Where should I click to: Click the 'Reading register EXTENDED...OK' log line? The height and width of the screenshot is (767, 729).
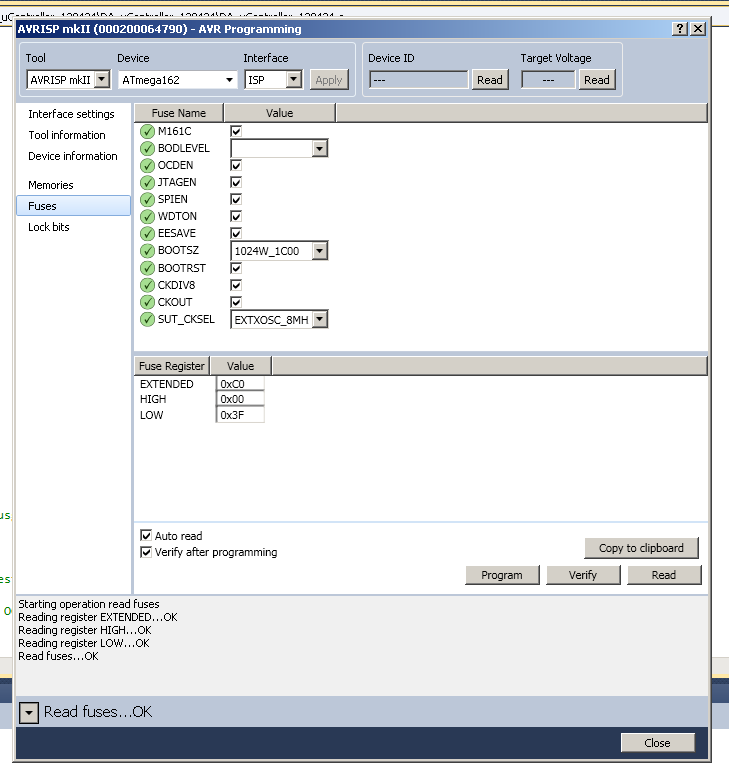(x=98, y=617)
